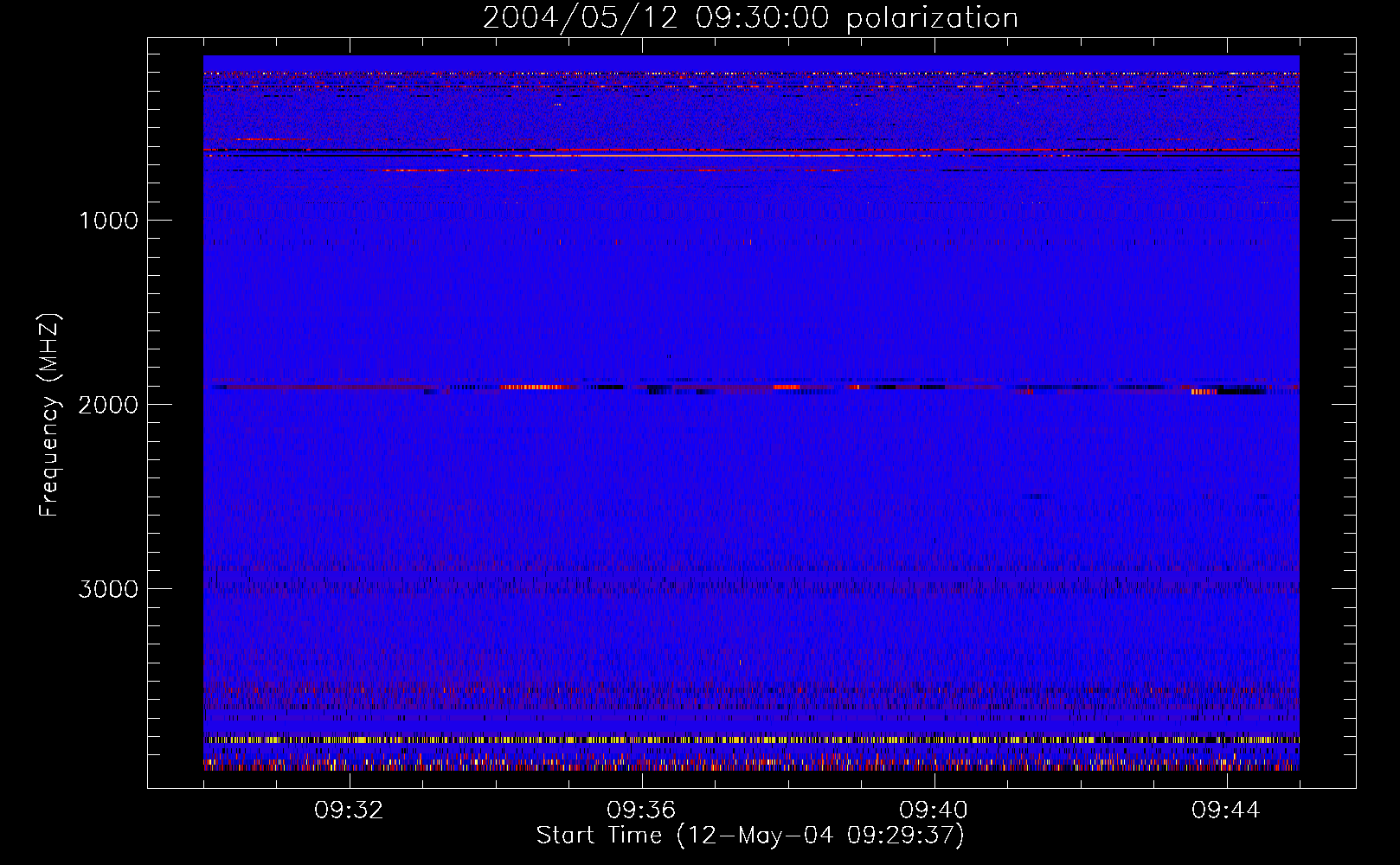This screenshot has height=865, width=1400.
Task: Click the "1000" frequency tick label
Action: (x=108, y=221)
